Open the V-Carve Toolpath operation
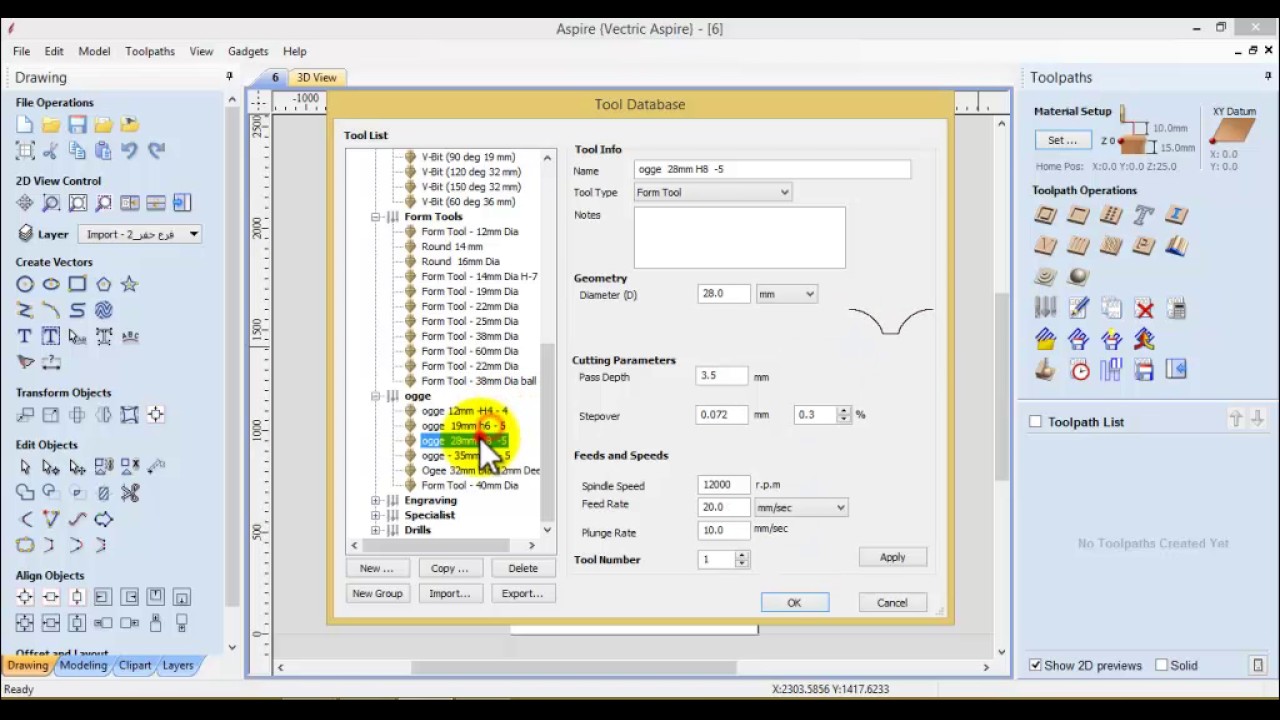 click(x=1045, y=245)
